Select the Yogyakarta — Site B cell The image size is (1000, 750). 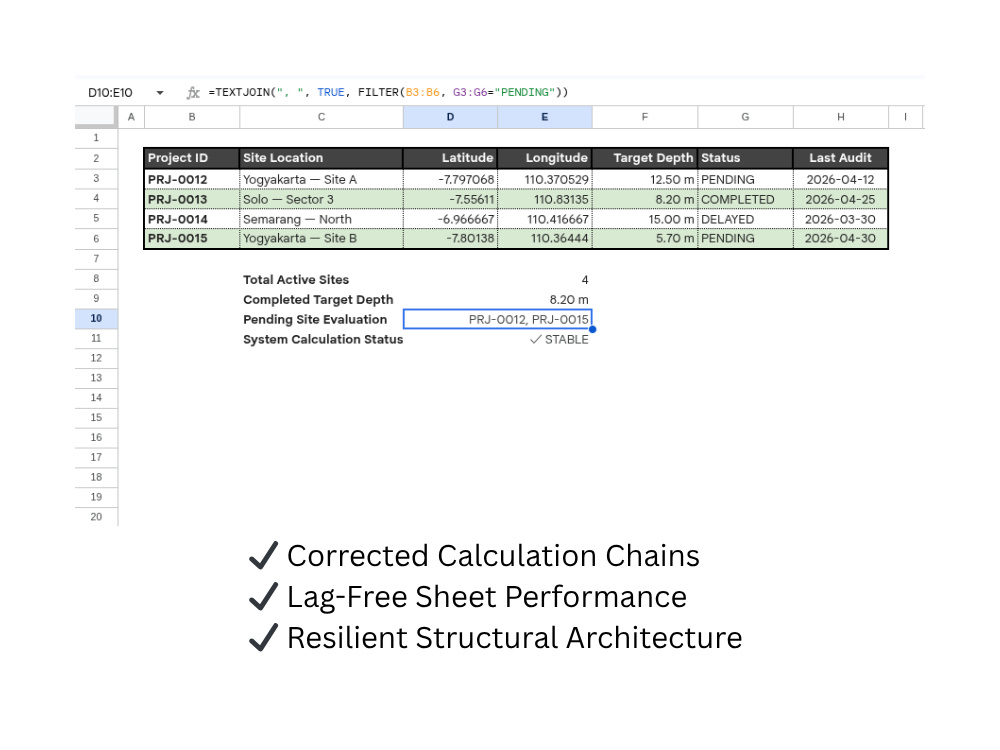point(321,239)
